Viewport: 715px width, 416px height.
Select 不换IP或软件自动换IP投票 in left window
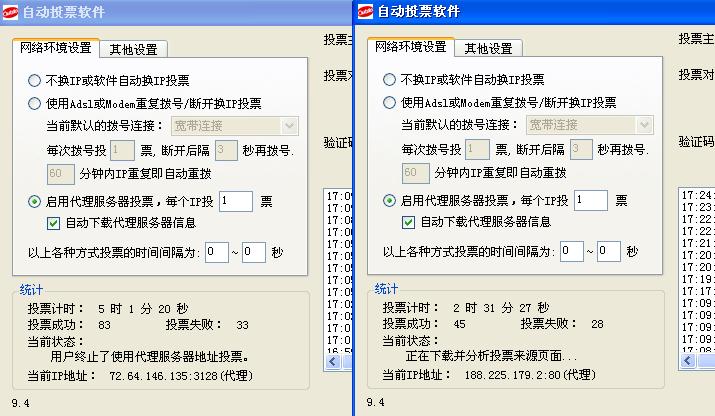(35, 81)
